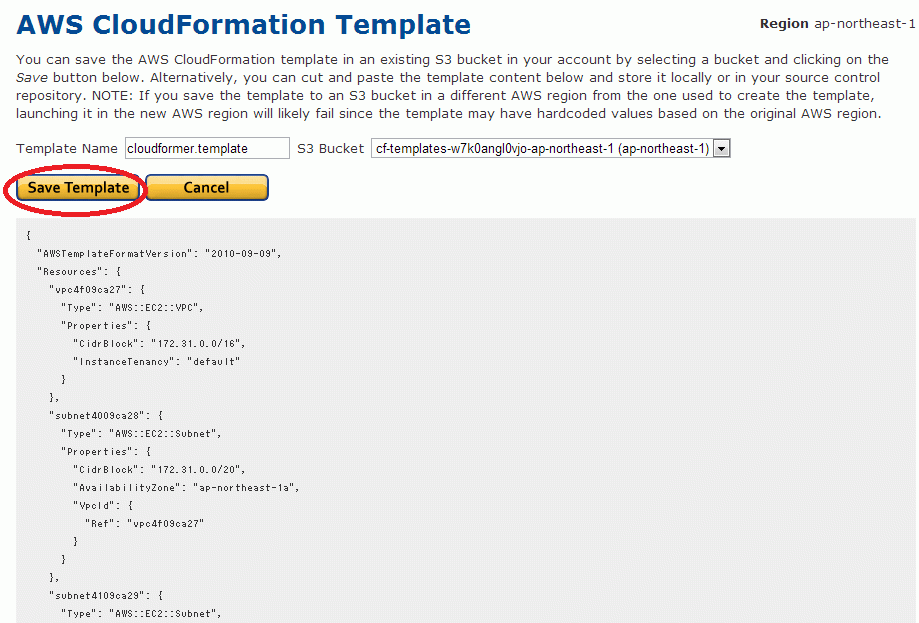This screenshot has height=623, width=919.
Task: Click the AWS::EC2::VPC type line
Action: click(132, 308)
